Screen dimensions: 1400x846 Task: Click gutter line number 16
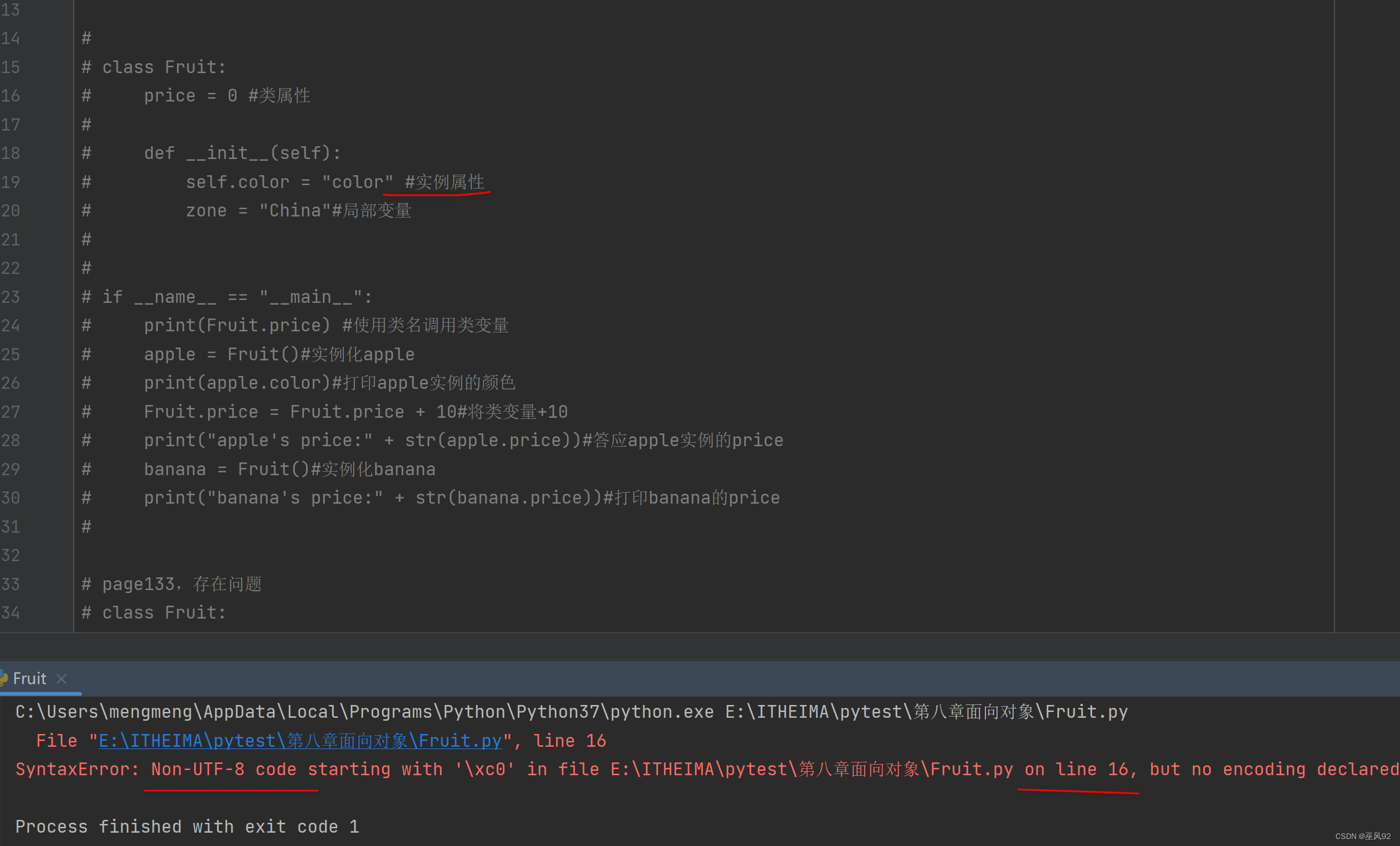(10, 96)
